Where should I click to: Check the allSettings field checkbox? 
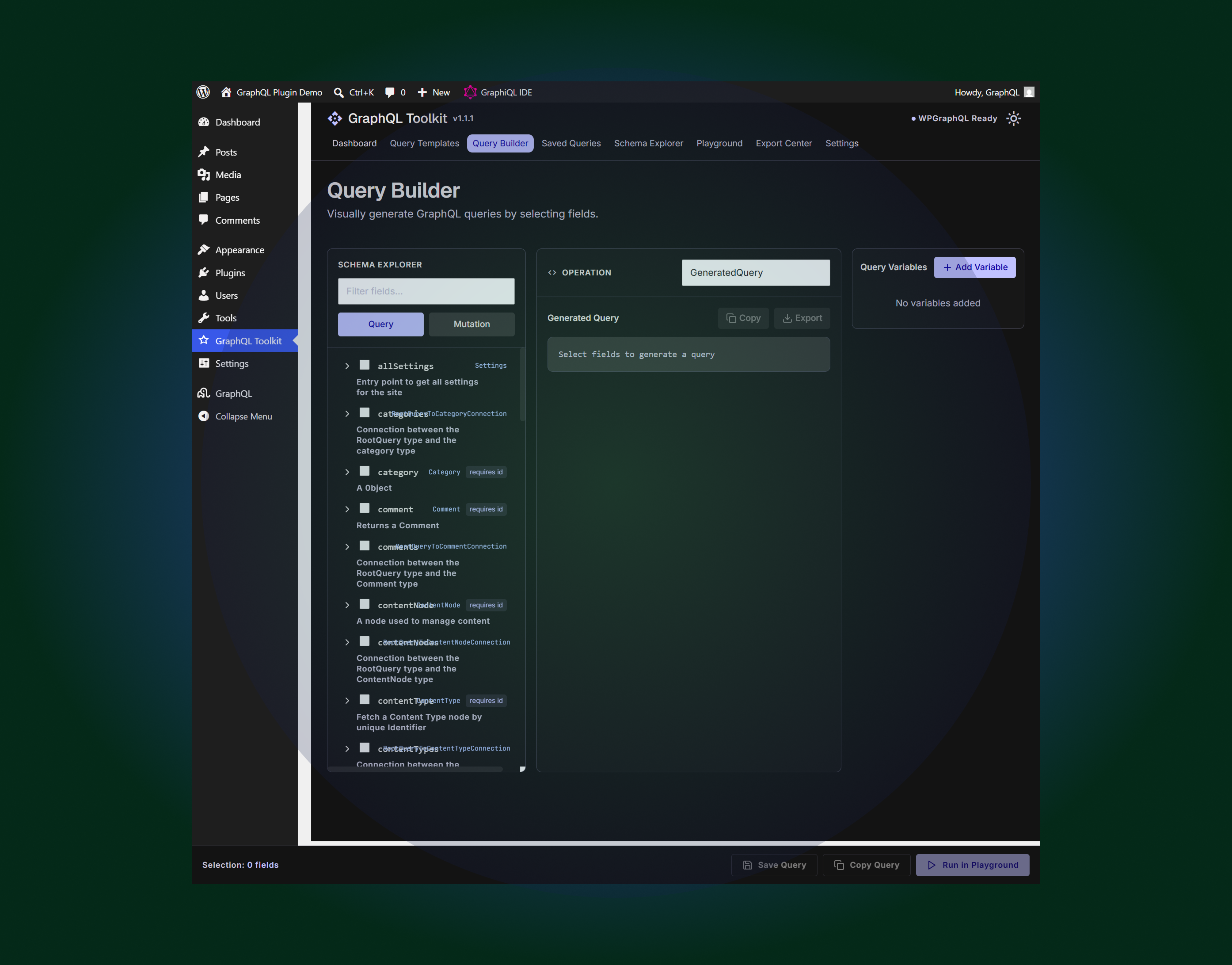tap(365, 365)
